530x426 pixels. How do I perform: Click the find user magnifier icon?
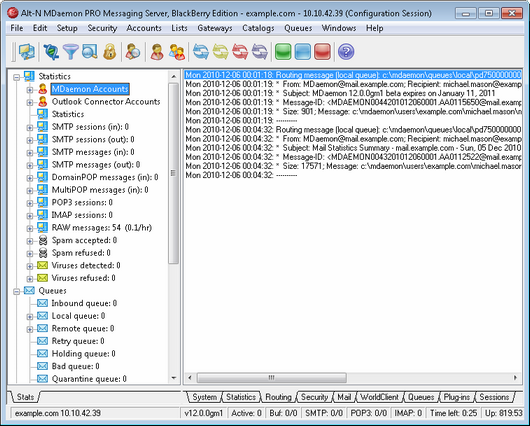[133, 52]
